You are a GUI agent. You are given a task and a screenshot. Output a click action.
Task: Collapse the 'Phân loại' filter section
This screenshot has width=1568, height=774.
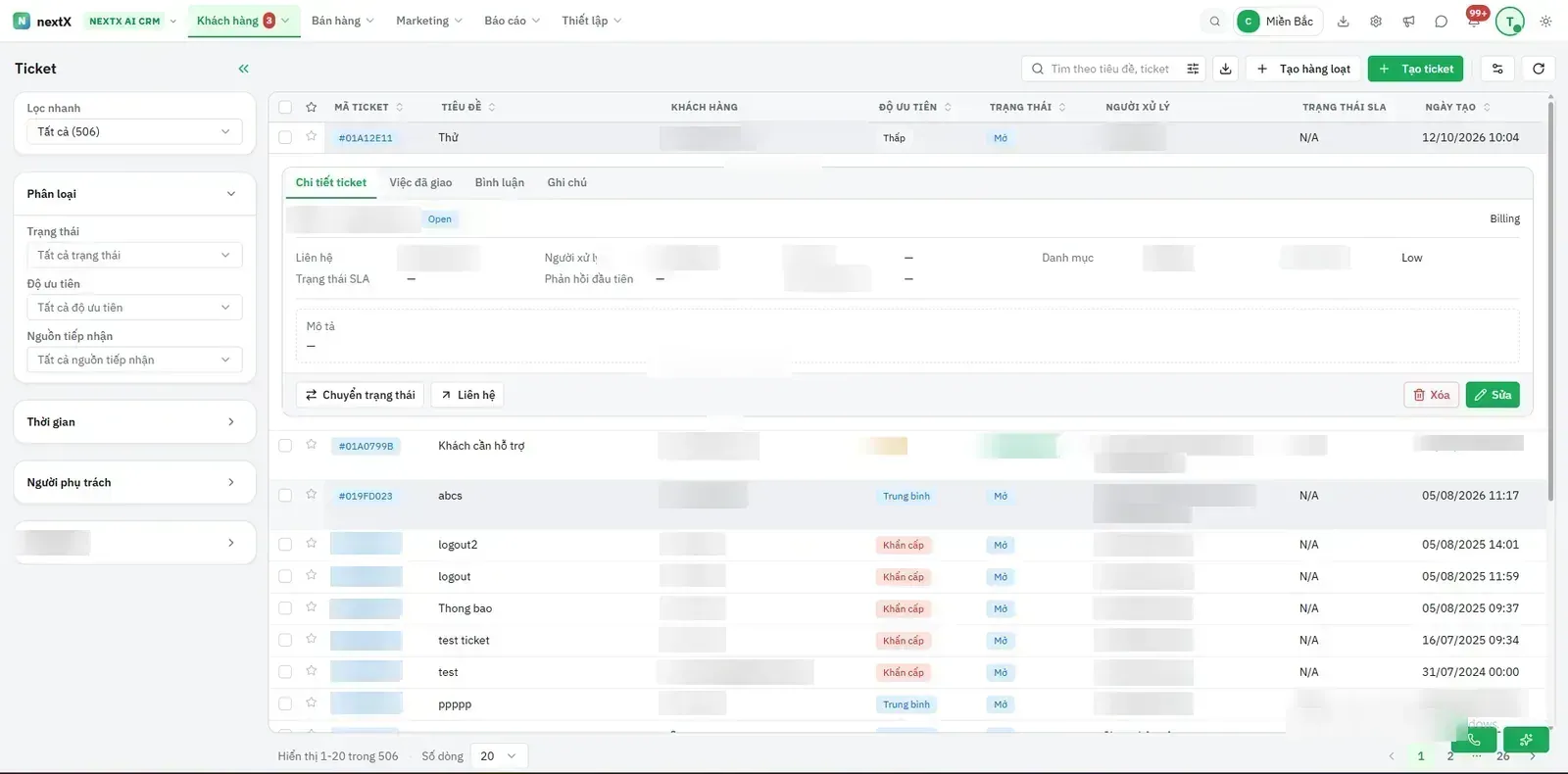(134, 194)
